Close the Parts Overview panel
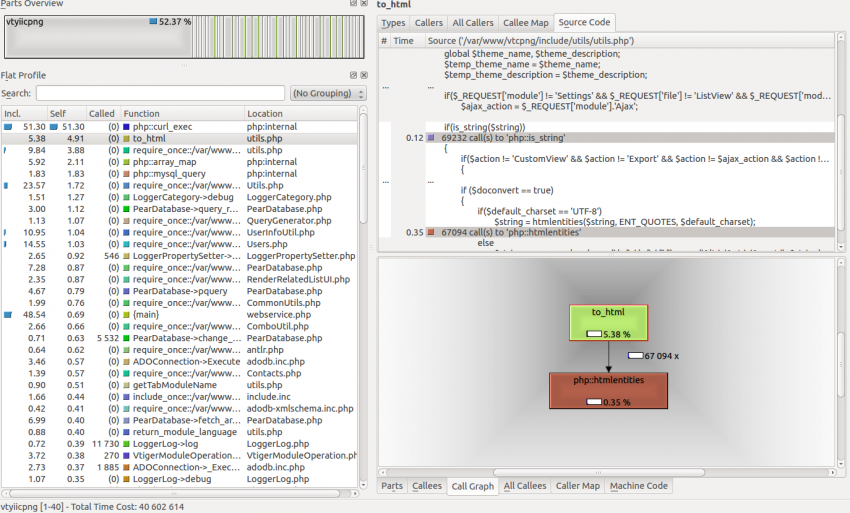 363,4
